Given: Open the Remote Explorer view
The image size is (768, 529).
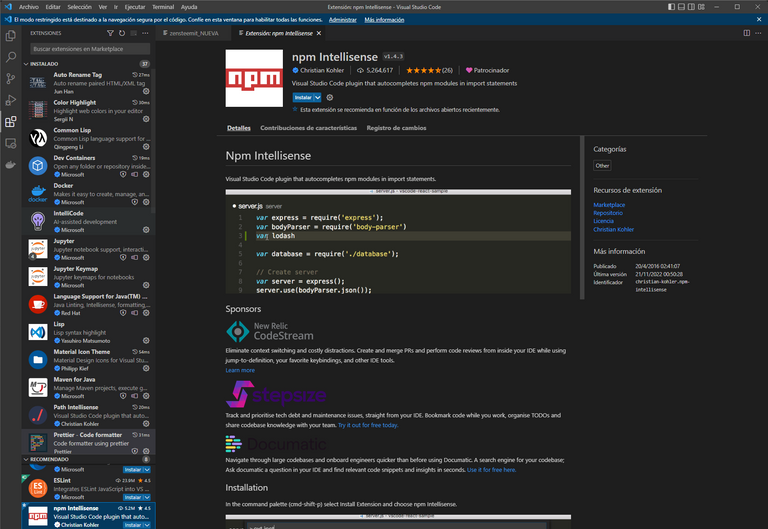Looking at the screenshot, I should (10, 143).
